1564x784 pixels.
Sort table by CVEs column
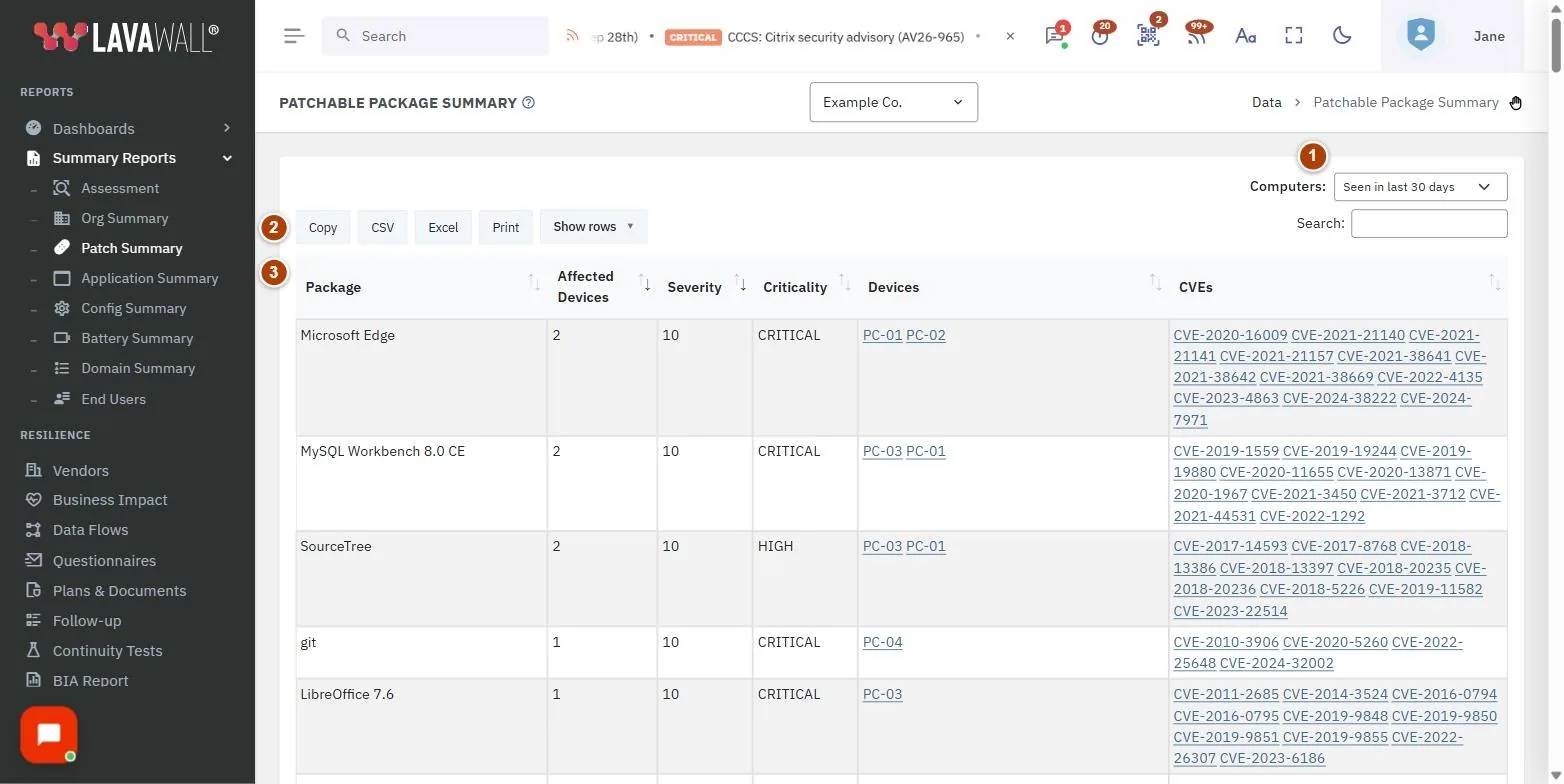tap(1338, 287)
